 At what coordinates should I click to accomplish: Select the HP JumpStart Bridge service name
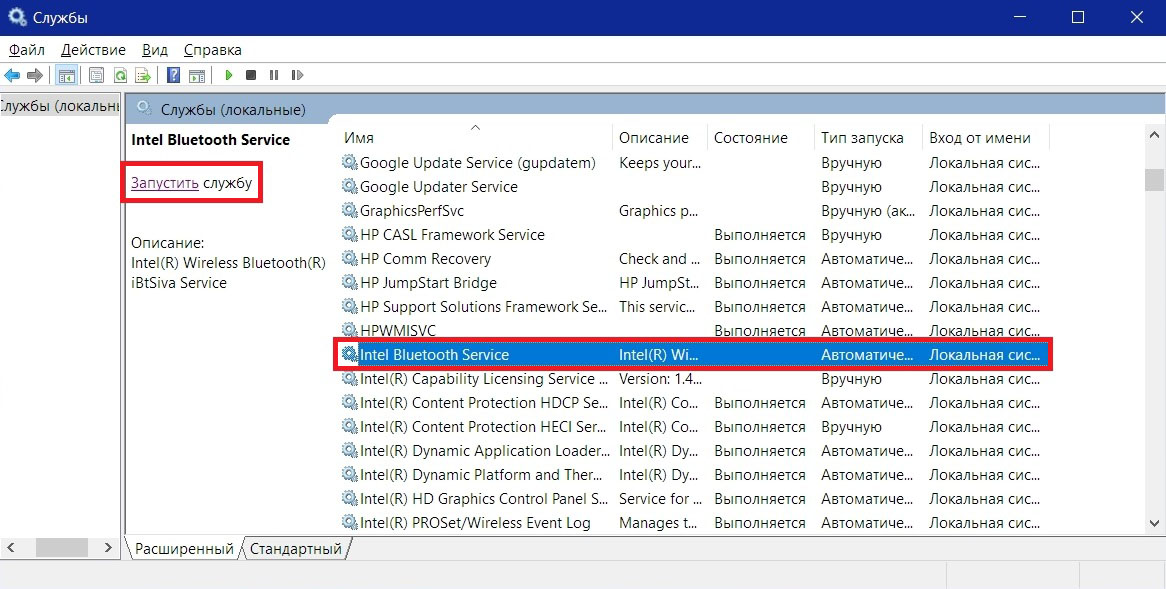428,283
